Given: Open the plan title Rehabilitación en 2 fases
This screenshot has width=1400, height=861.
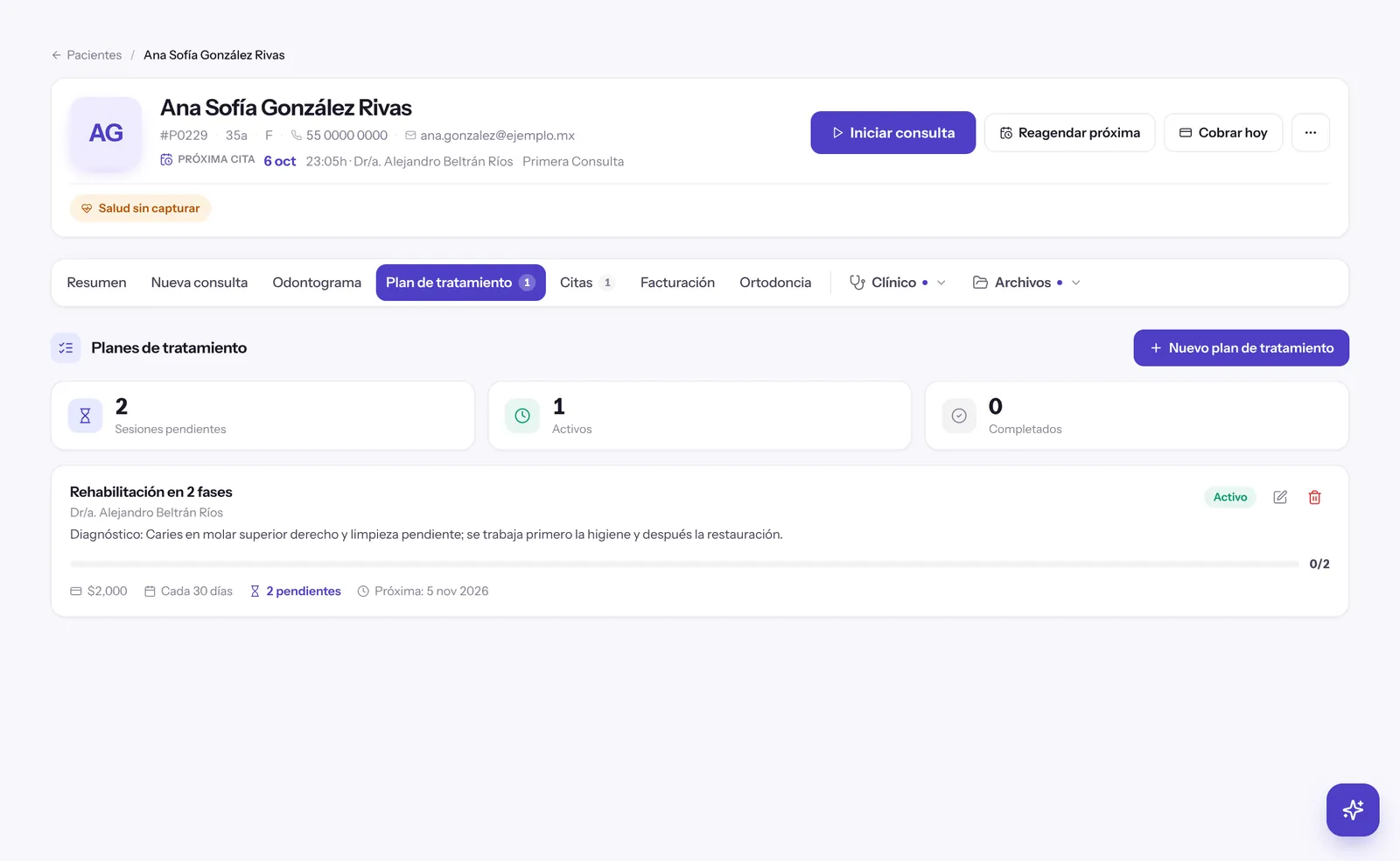Looking at the screenshot, I should 151,492.
